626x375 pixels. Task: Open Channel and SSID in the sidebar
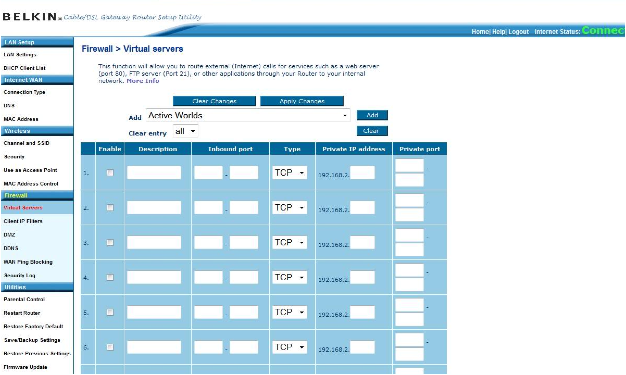click(x=26, y=143)
